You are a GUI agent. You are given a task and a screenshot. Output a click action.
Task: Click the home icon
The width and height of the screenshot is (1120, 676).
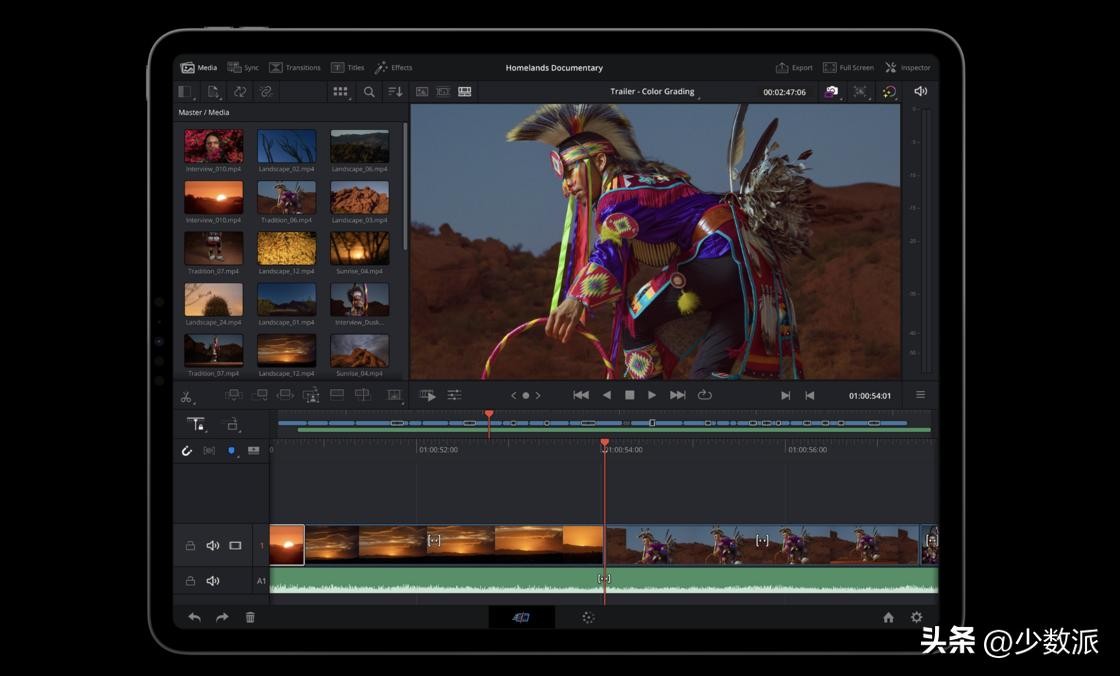click(x=888, y=618)
